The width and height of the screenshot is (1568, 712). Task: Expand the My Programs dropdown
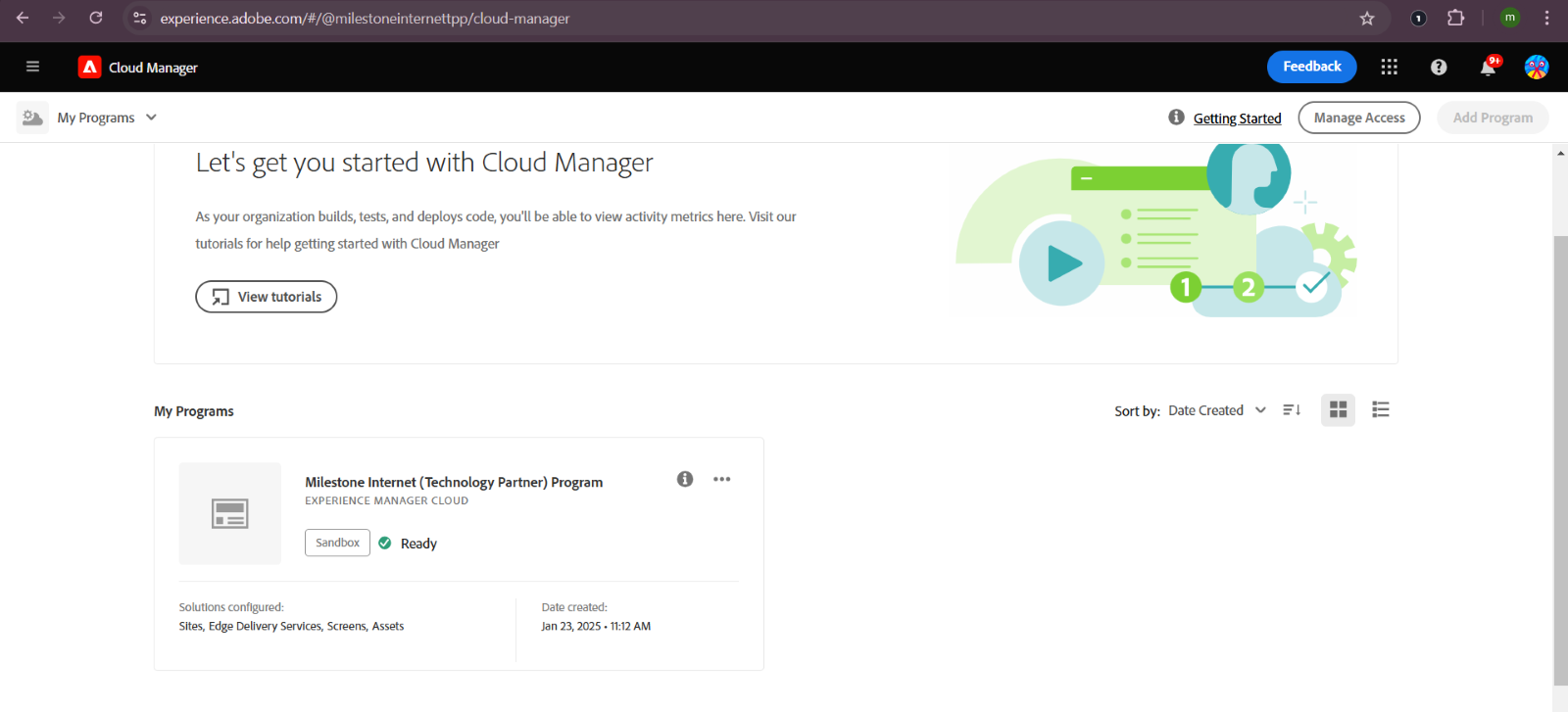click(x=107, y=118)
